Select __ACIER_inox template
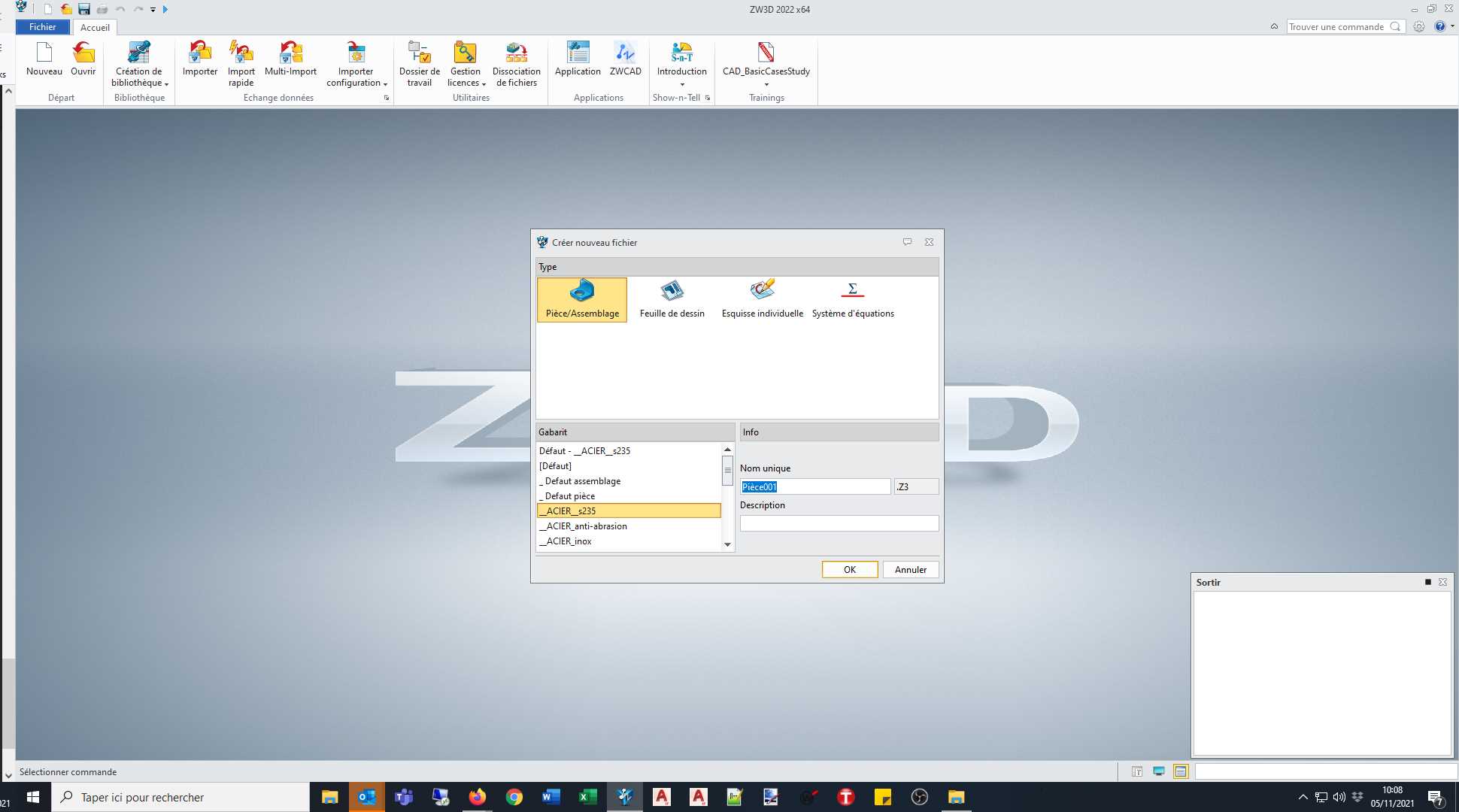1459x812 pixels. (x=629, y=541)
